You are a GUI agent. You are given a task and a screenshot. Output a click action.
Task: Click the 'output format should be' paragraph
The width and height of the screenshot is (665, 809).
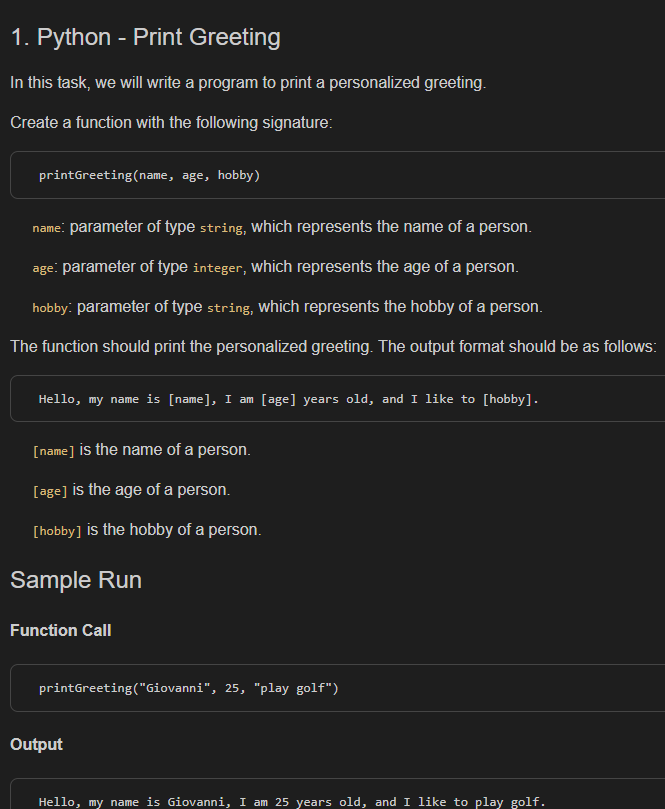(333, 347)
